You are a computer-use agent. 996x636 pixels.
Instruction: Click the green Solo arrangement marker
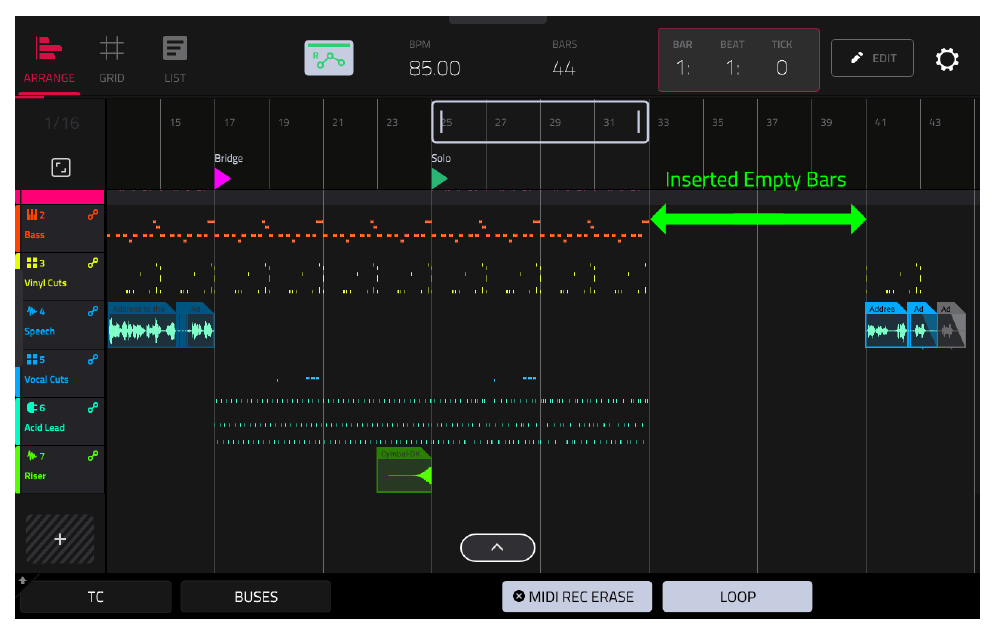(x=440, y=179)
